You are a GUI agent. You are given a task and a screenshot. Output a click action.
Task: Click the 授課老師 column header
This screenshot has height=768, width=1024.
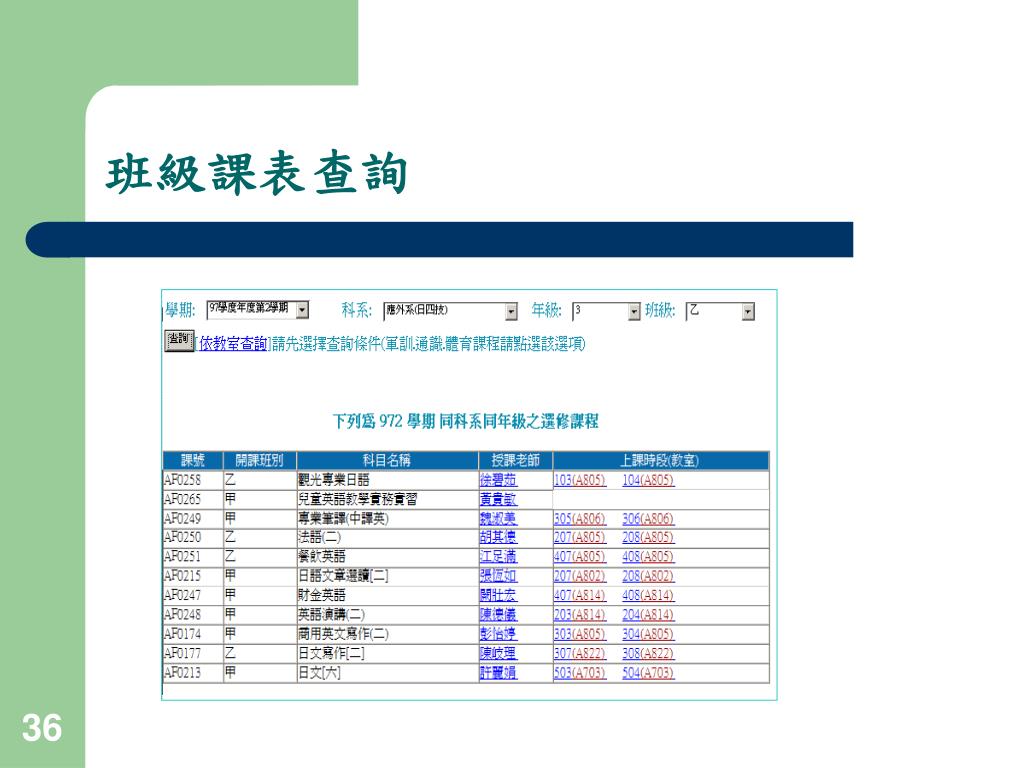[x=516, y=460]
